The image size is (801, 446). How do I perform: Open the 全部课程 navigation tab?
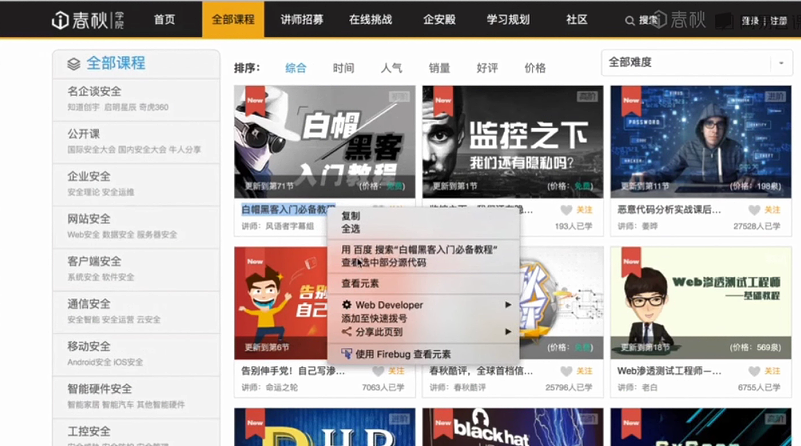pos(233,20)
